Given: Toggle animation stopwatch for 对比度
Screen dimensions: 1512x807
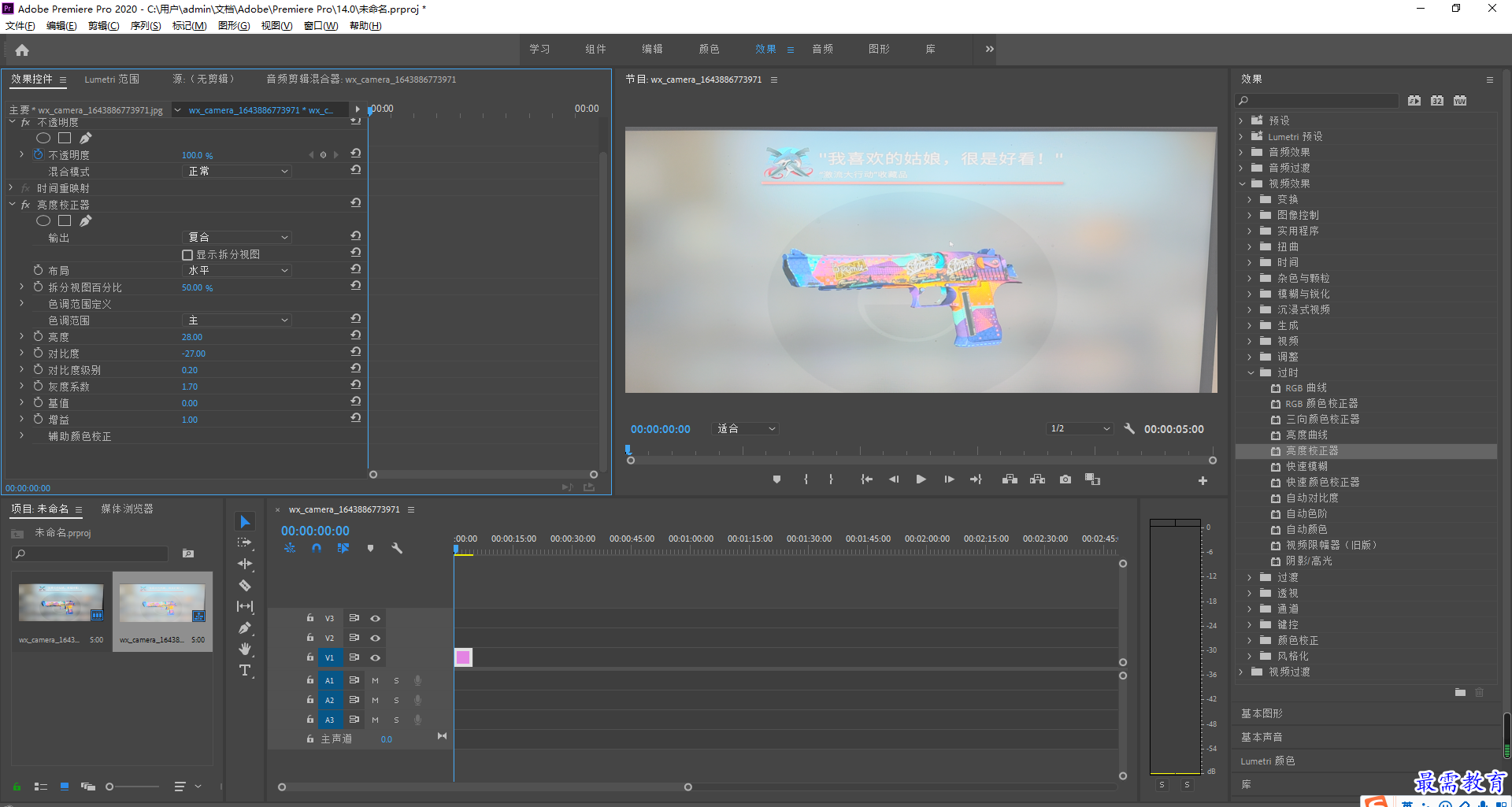Looking at the screenshot, I should point(38,353).
